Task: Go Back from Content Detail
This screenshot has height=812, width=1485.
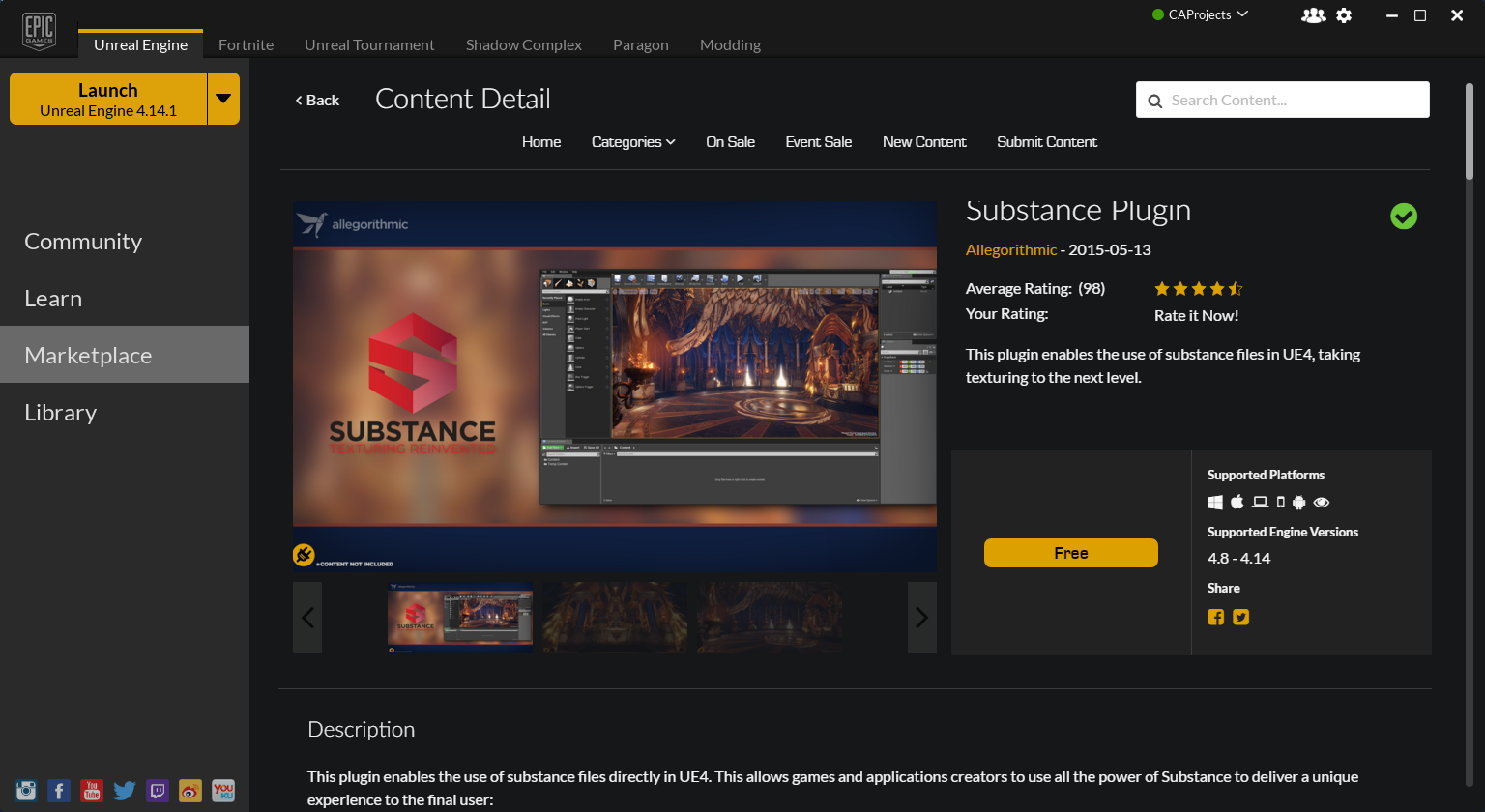Action: [317, 100]
